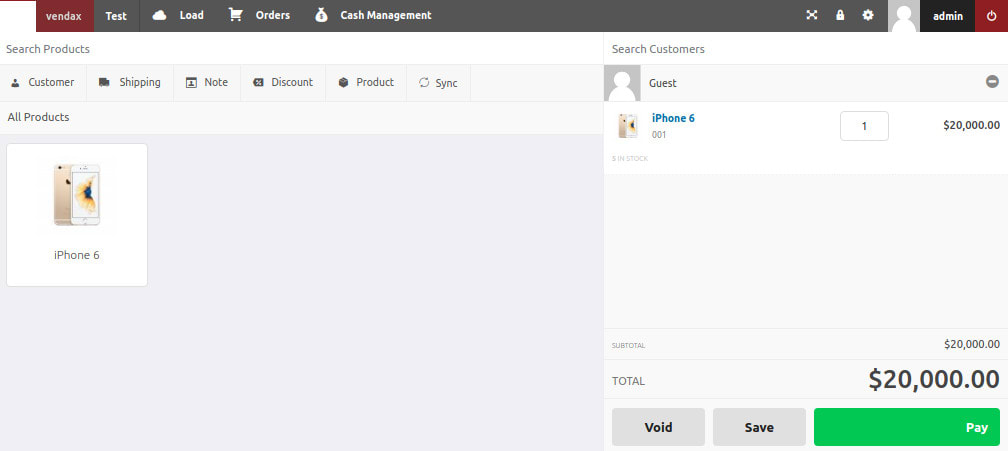Log out using the red power icon
This screenshot has height=451, width=1008.
click(x=991, y=16)
